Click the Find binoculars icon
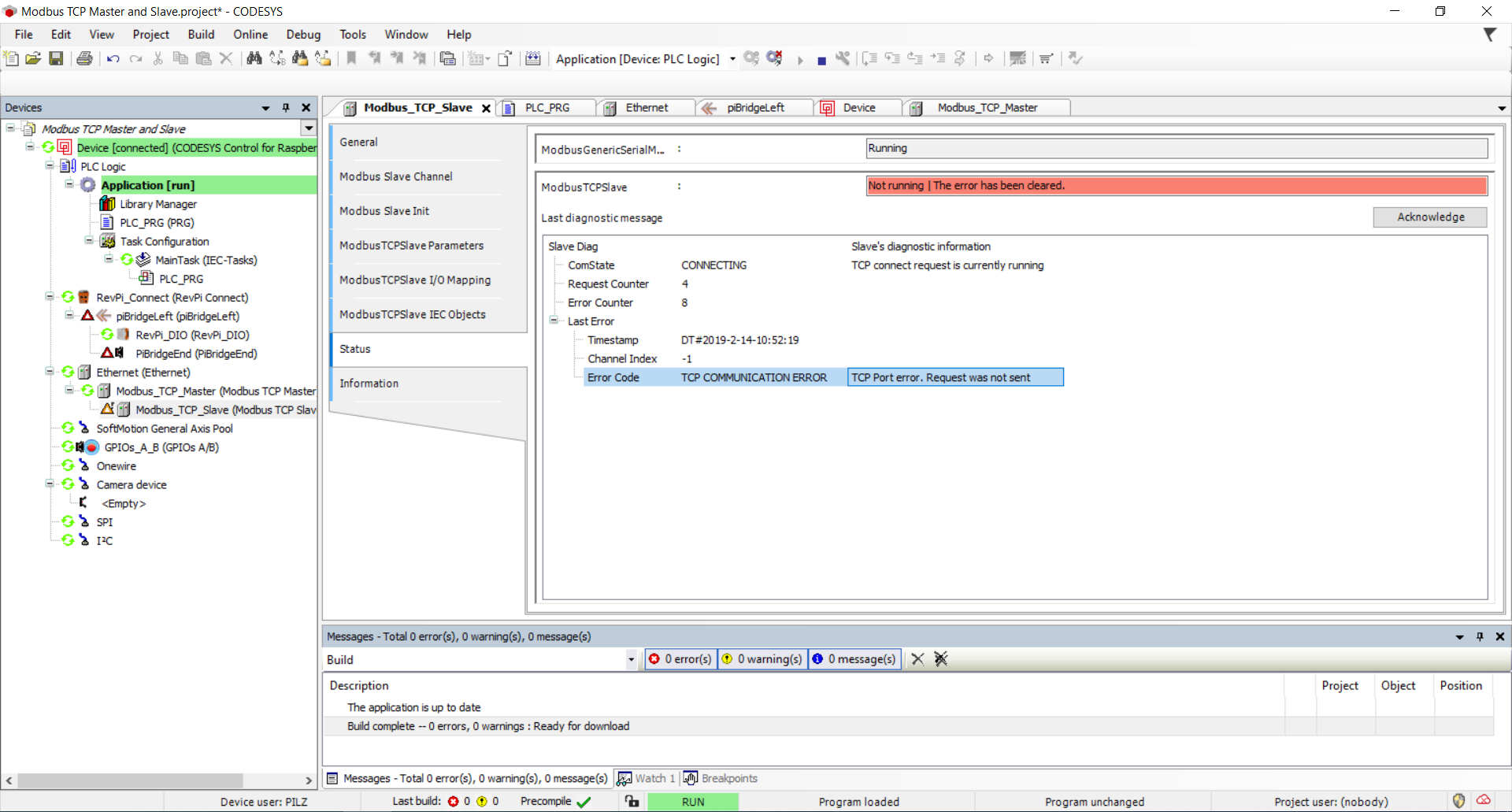Viewport: 1512px width, 812px height. 254,58
